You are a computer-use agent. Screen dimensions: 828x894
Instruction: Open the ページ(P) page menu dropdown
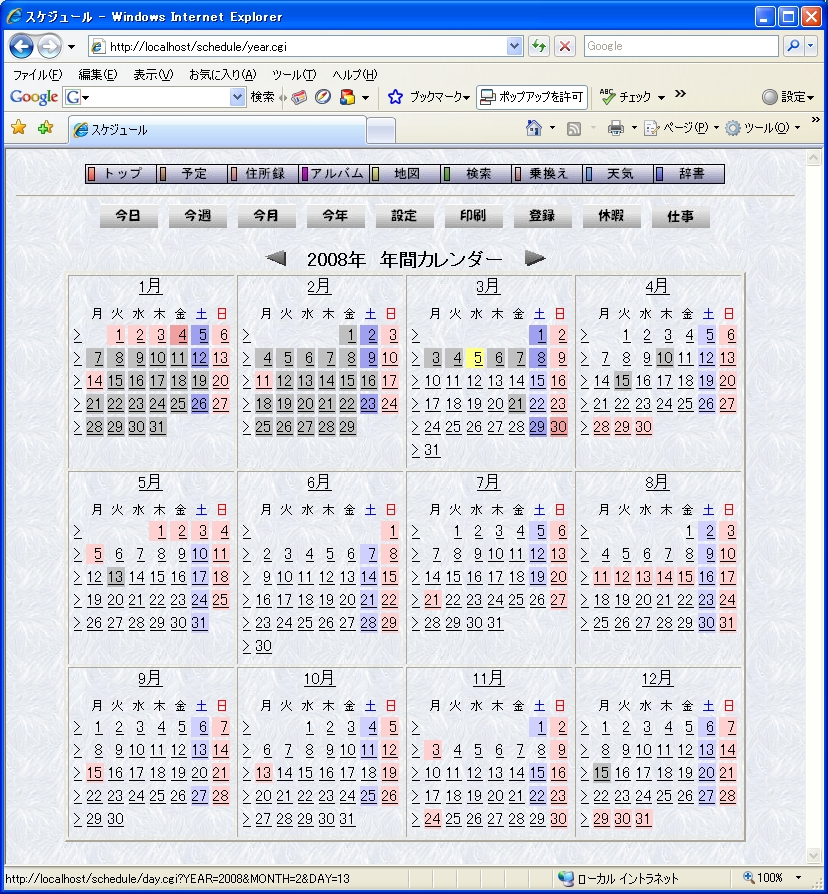[x=682, y=128]
